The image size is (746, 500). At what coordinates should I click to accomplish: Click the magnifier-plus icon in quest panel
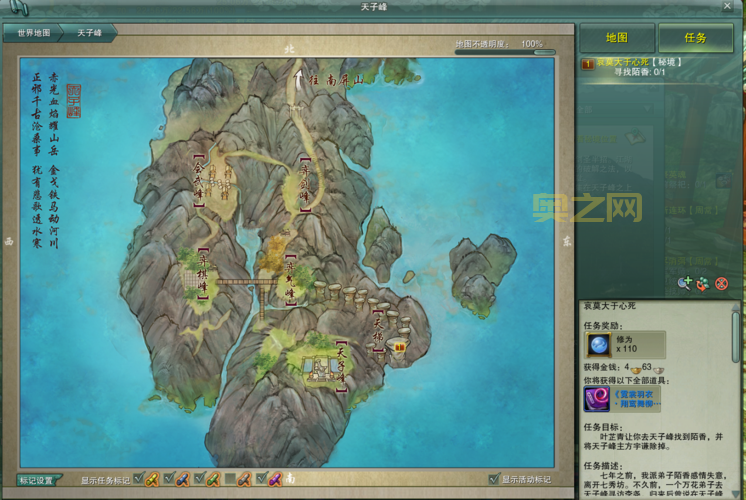(684, 284)
